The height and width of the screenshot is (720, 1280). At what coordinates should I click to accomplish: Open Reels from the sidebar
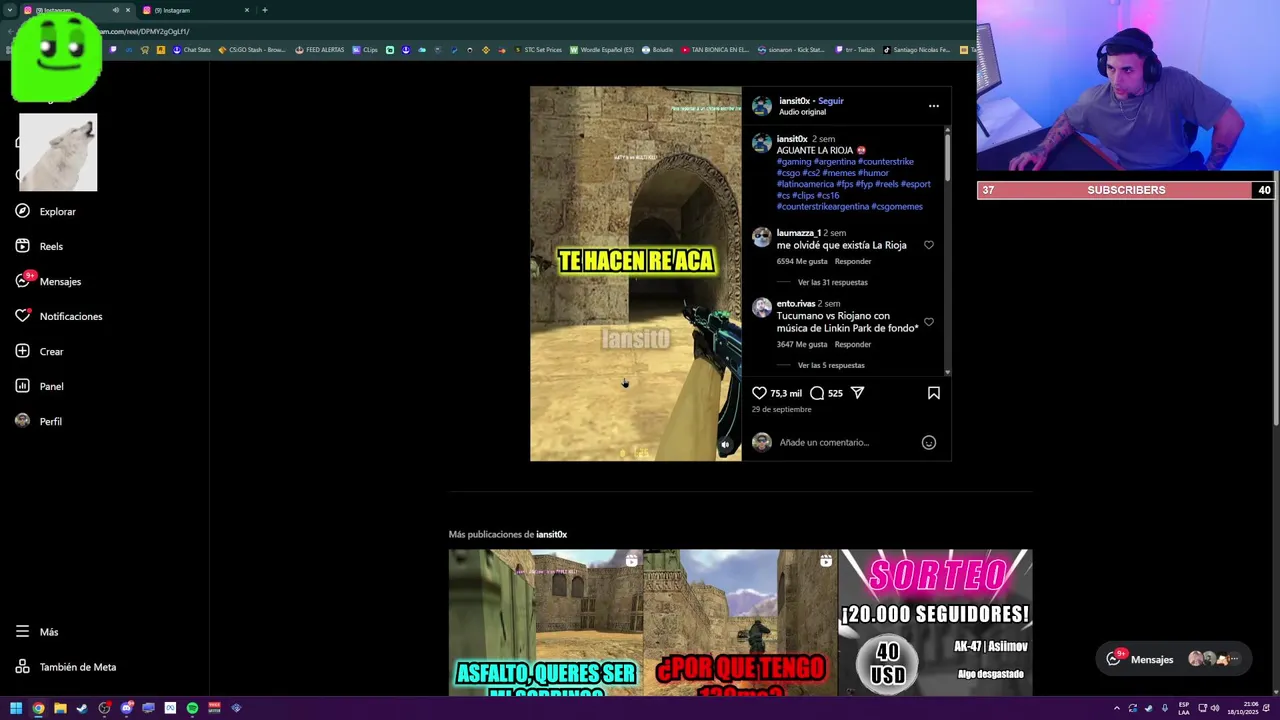coord(39,246)
